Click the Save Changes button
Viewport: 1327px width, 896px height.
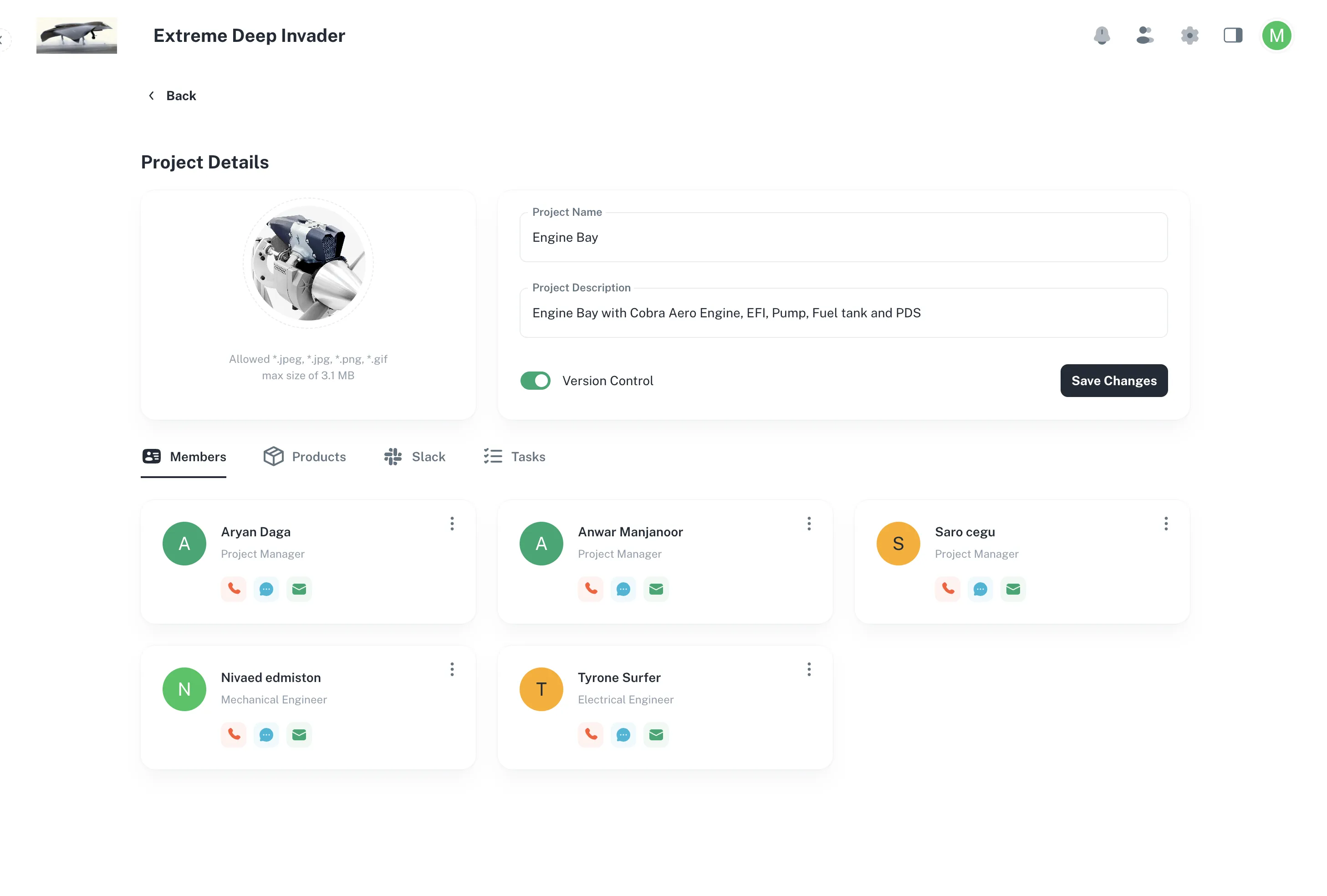(1113, 380)
